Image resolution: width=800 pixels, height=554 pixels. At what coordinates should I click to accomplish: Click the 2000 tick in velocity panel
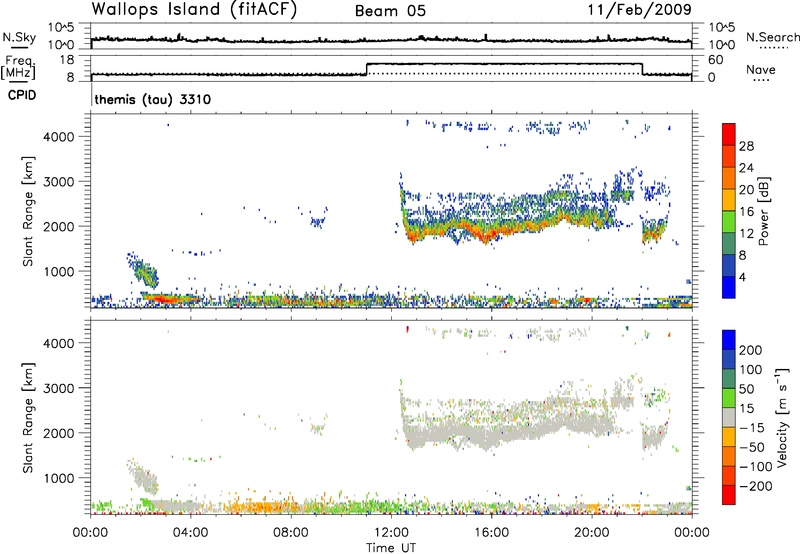(x=58, y=433)
